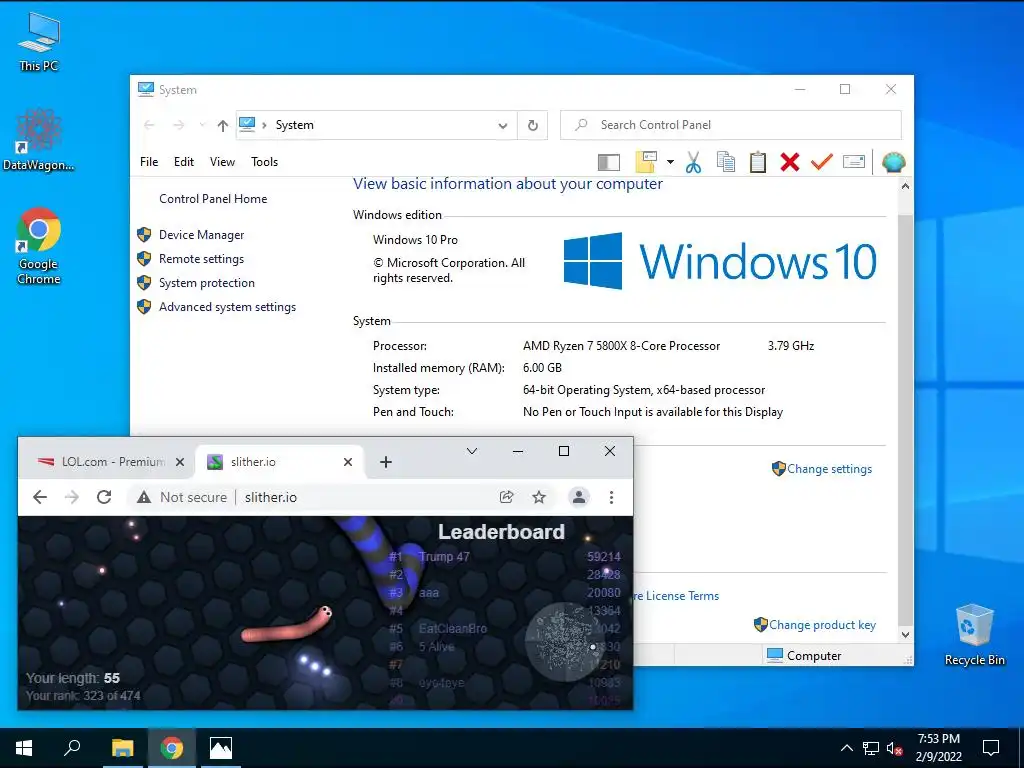Click the slither.io minimap

(x=565, y=643)
